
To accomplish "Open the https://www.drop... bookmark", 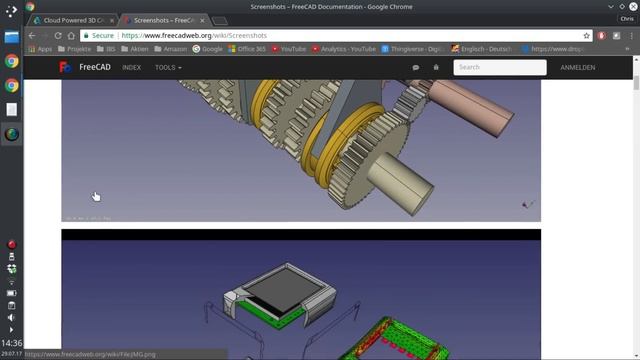I will [x=553, y=49].
